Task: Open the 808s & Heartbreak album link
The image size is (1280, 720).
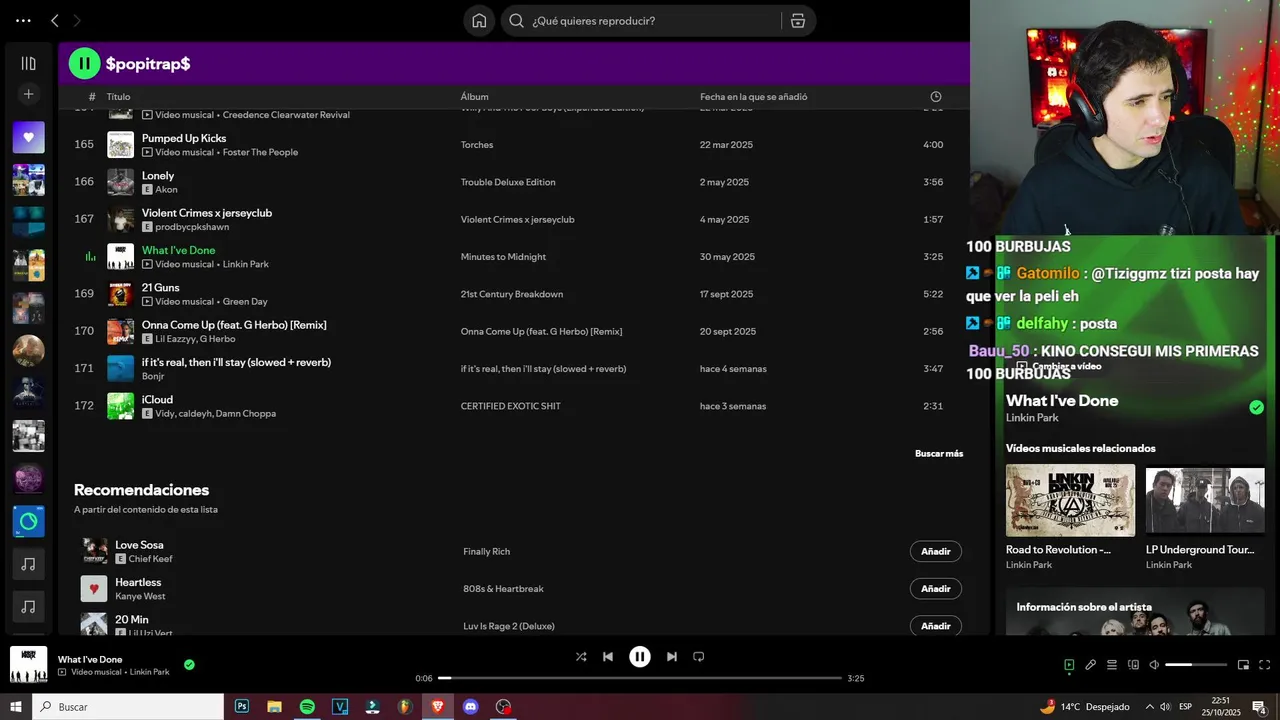Action: click(503, 589)
